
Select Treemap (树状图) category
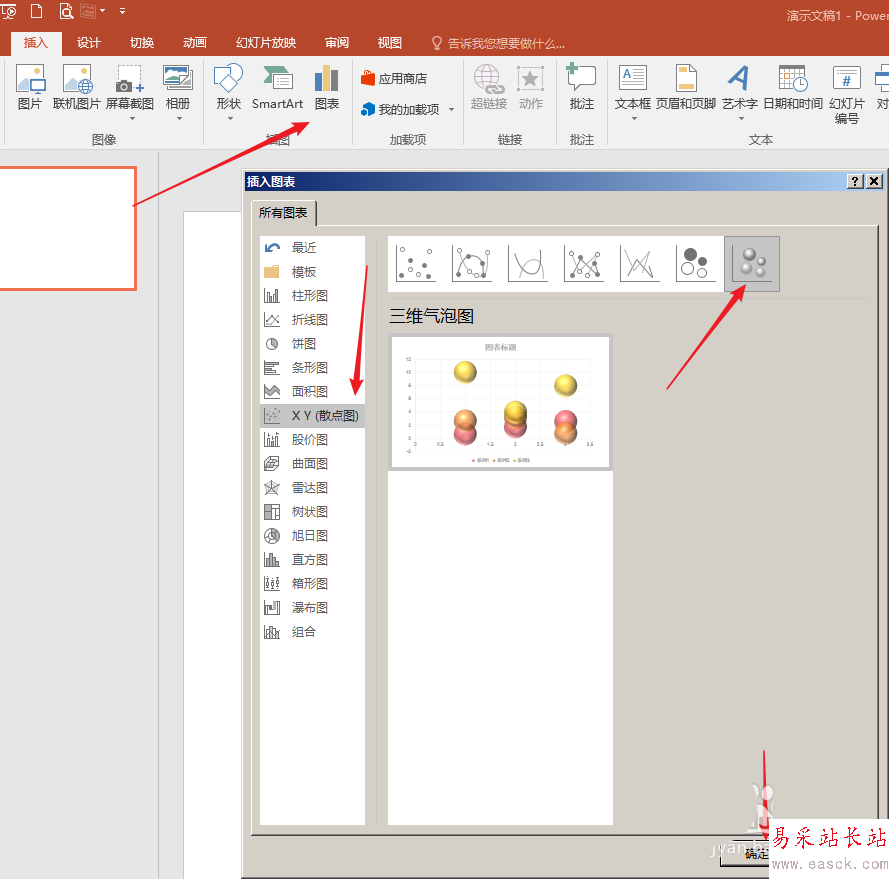tap(312, 512)
